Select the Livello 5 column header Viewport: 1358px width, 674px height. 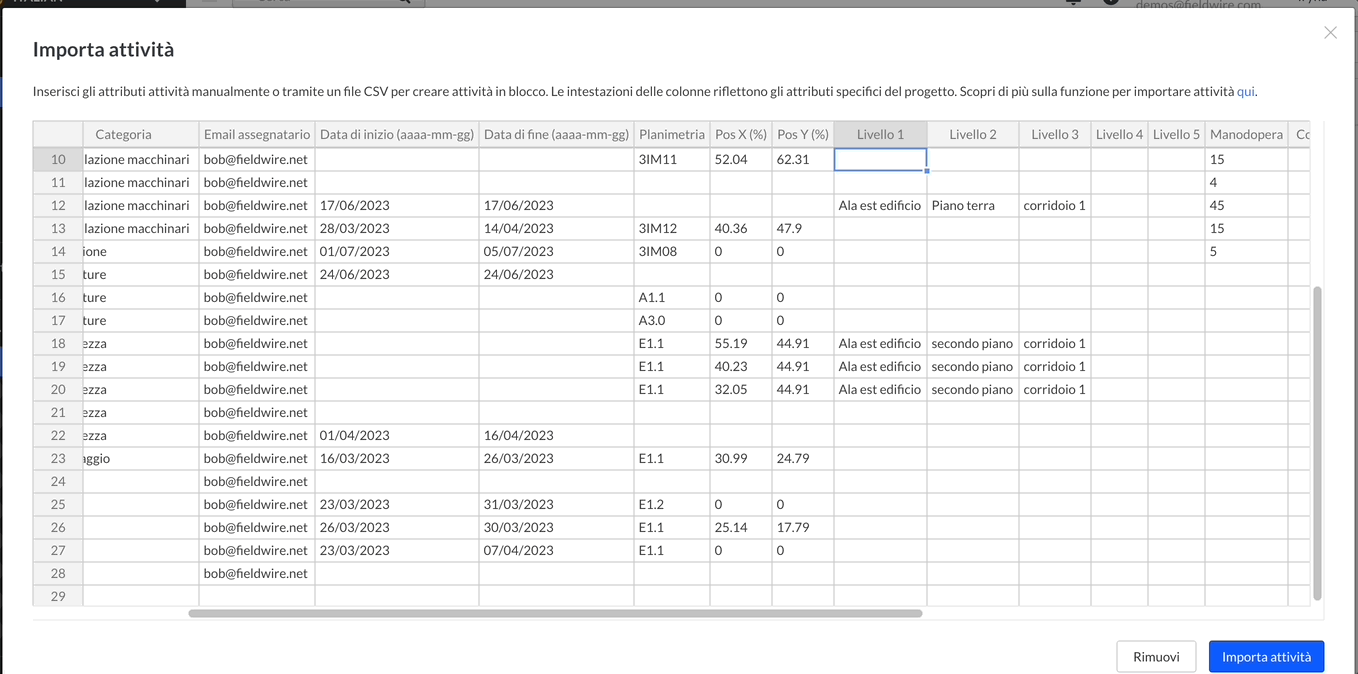point(1176,134)
